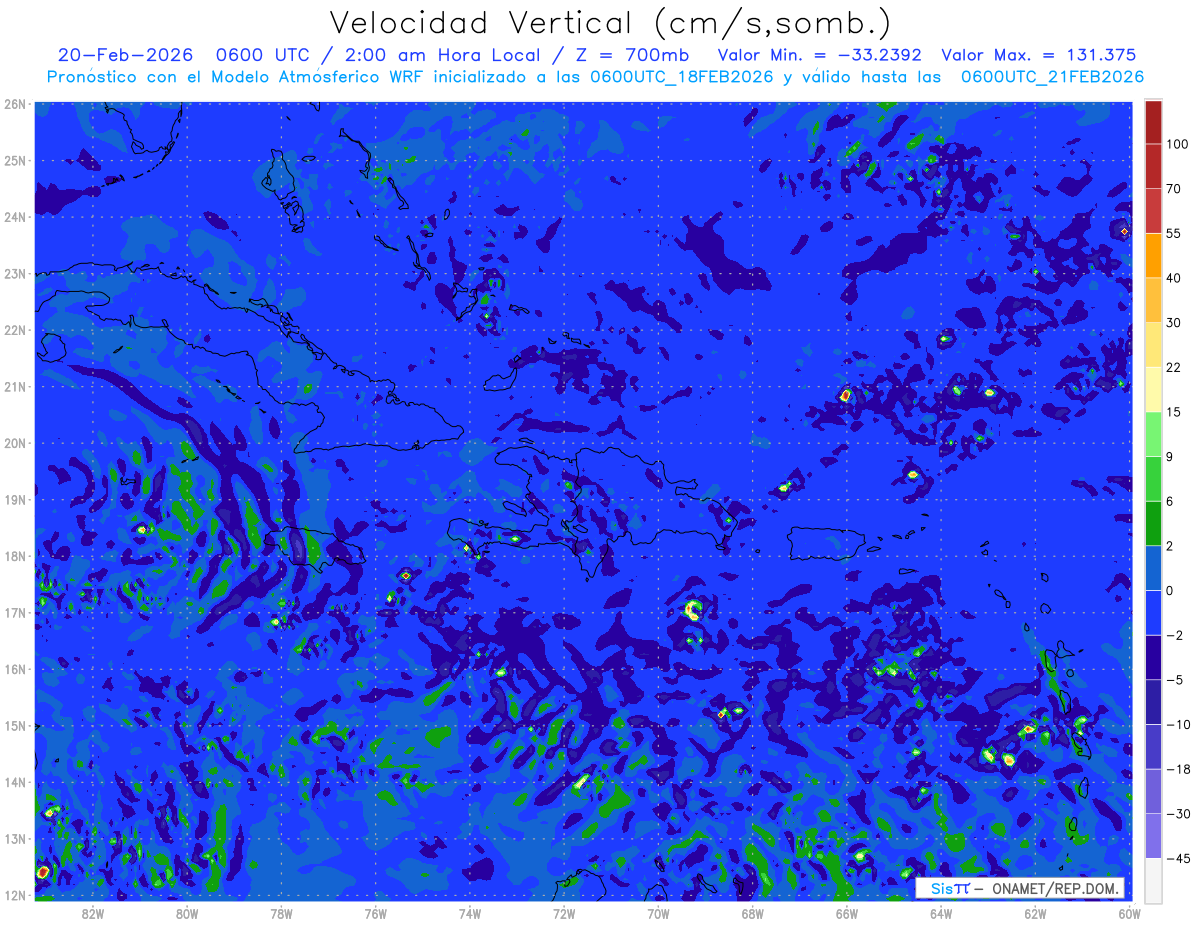The image size is (1200, 927).
Task: Click the colorbar label '100'
Action: coord(1177,144)
